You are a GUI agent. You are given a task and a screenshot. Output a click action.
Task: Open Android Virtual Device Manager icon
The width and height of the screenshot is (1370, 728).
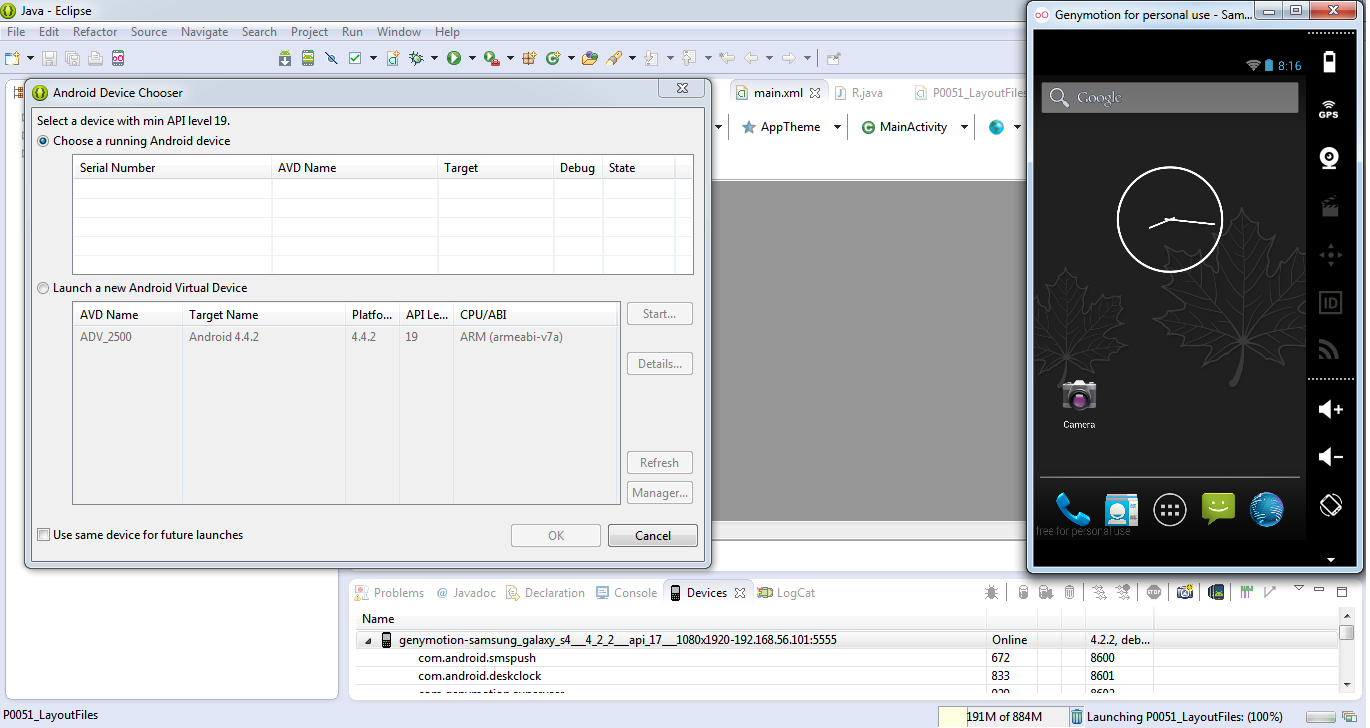pyautogui.click(x=308, y=58)
